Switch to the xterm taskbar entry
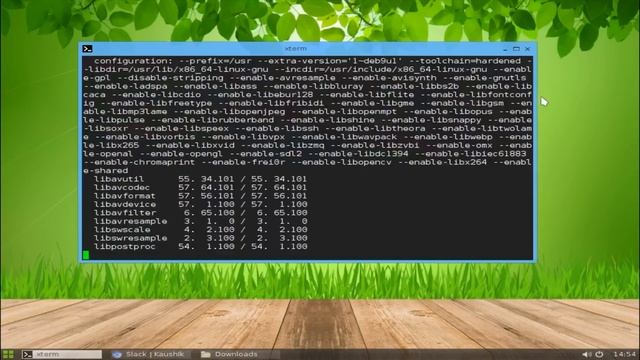The image size is (640, 360). click(62, 354)
